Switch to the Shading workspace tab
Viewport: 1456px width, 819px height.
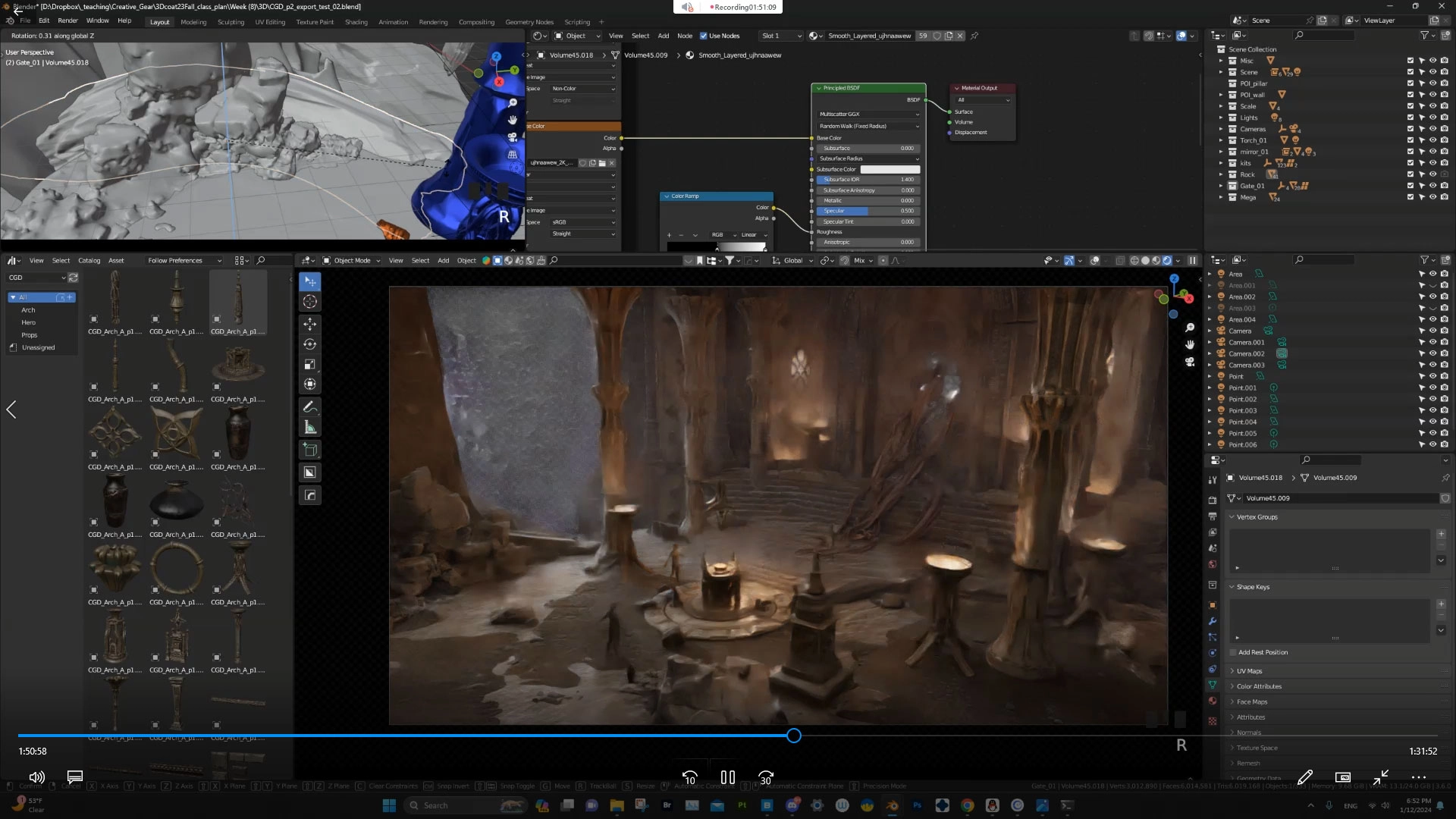pos(356,22)
